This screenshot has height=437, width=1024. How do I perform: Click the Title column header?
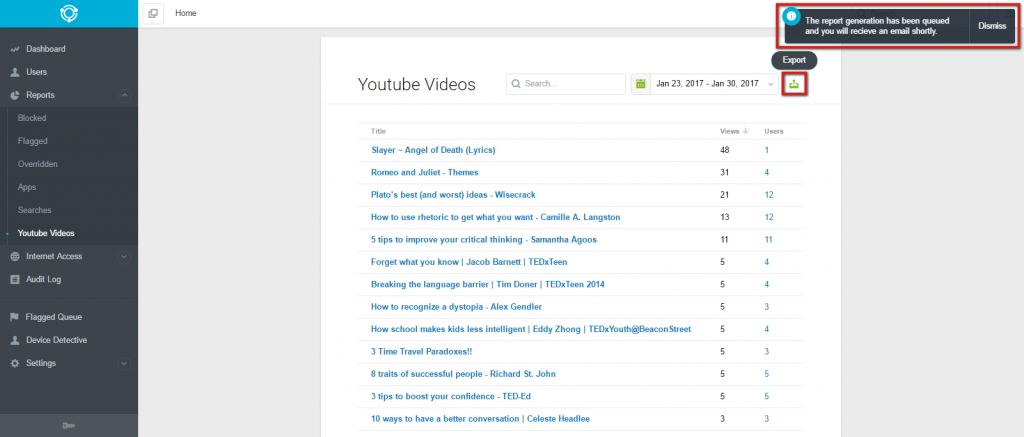(x=378, y=131)
